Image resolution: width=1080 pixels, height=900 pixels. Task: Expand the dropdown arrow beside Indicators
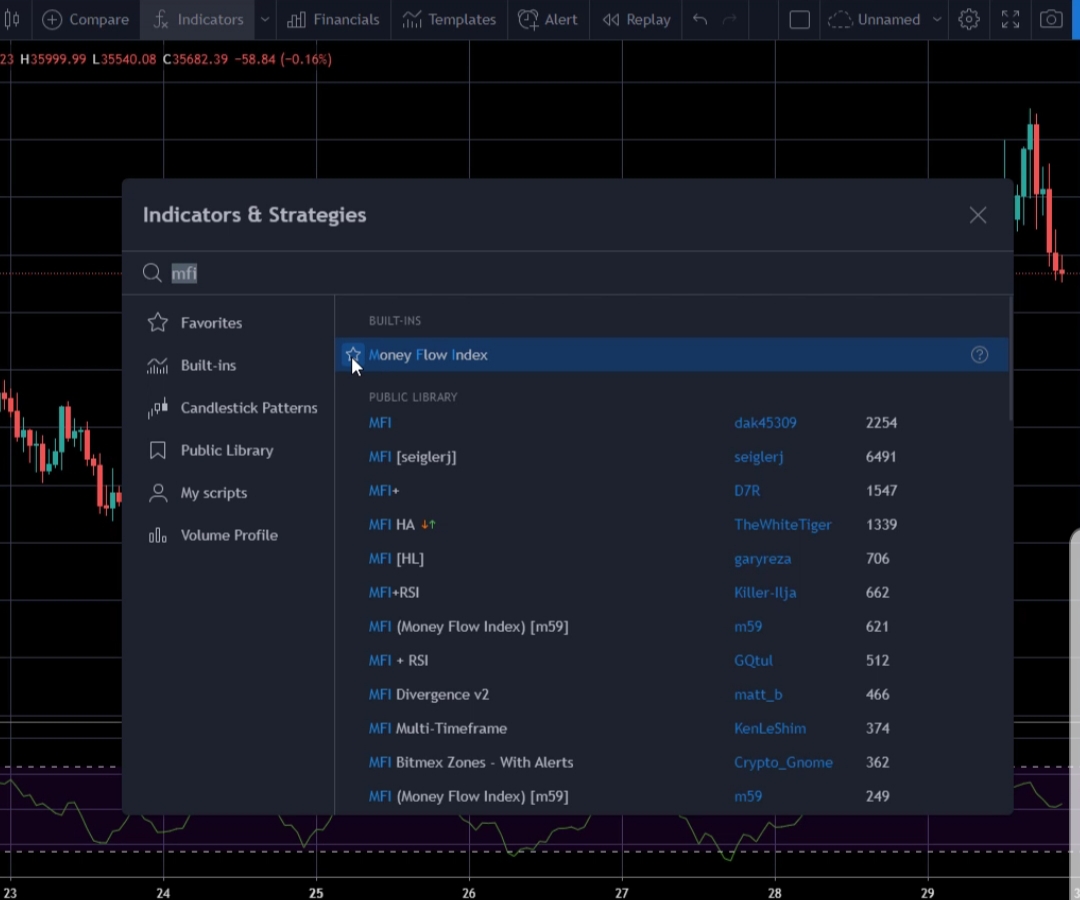tap(264, 19)
